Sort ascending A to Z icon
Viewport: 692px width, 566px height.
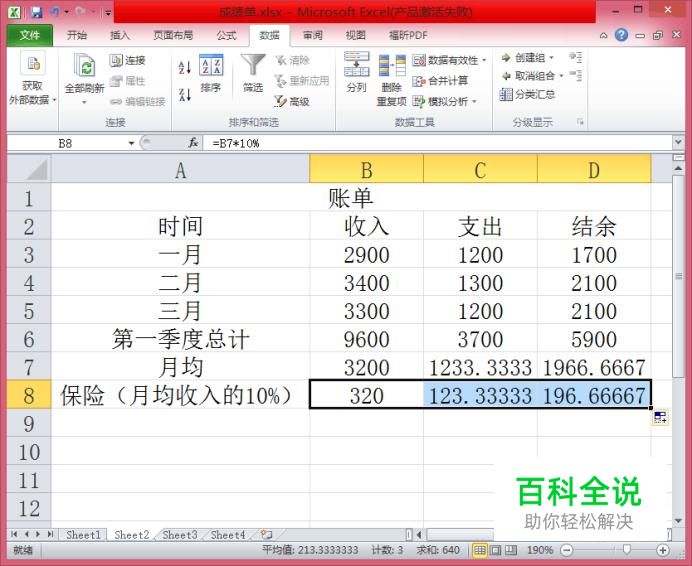coord(184,67)
